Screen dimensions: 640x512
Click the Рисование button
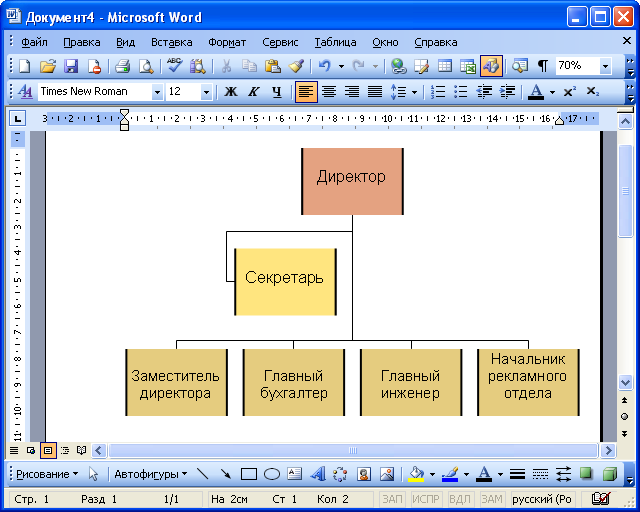[x=46, y=474]
